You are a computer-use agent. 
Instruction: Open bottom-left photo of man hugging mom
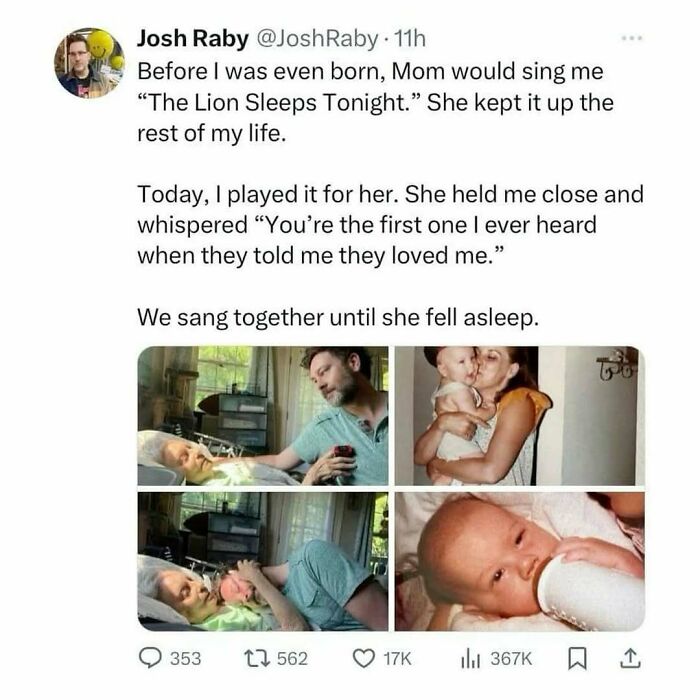263,561
